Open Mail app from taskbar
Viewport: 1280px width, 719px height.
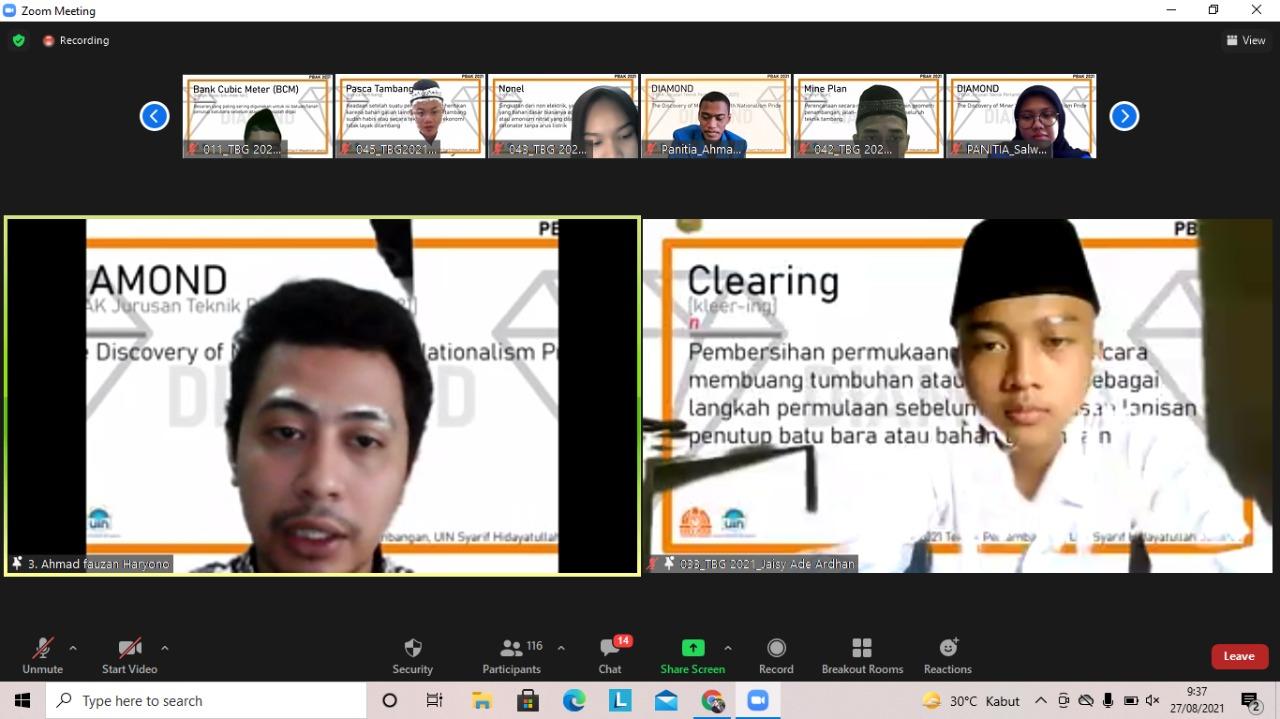[666, 701]
